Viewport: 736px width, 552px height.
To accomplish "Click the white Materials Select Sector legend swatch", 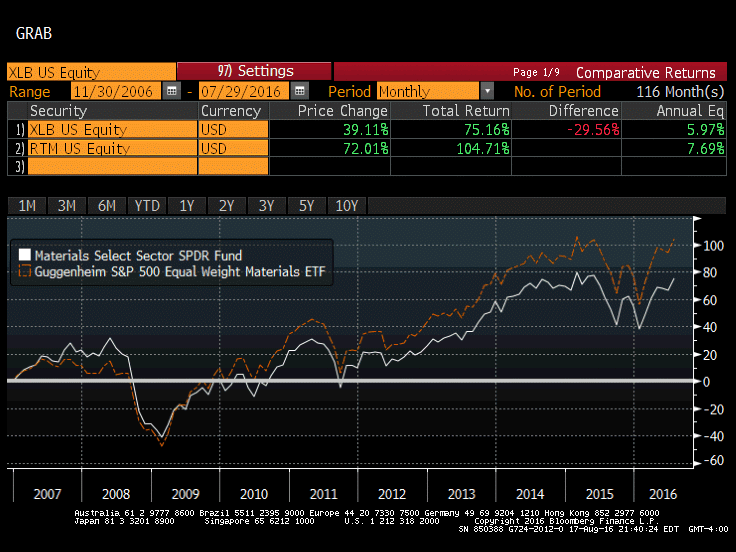I will 24,255.
